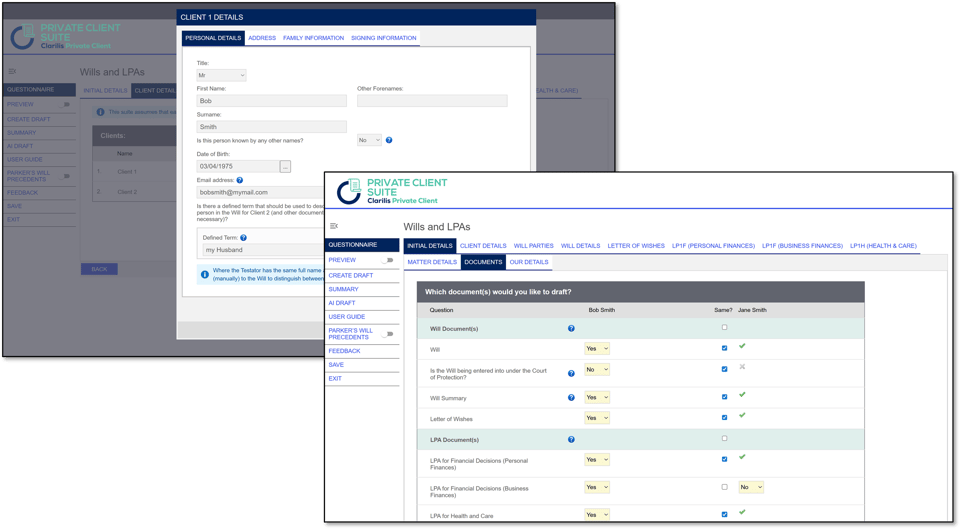Open help icon for LPA Document(s) row

(571, 440)
